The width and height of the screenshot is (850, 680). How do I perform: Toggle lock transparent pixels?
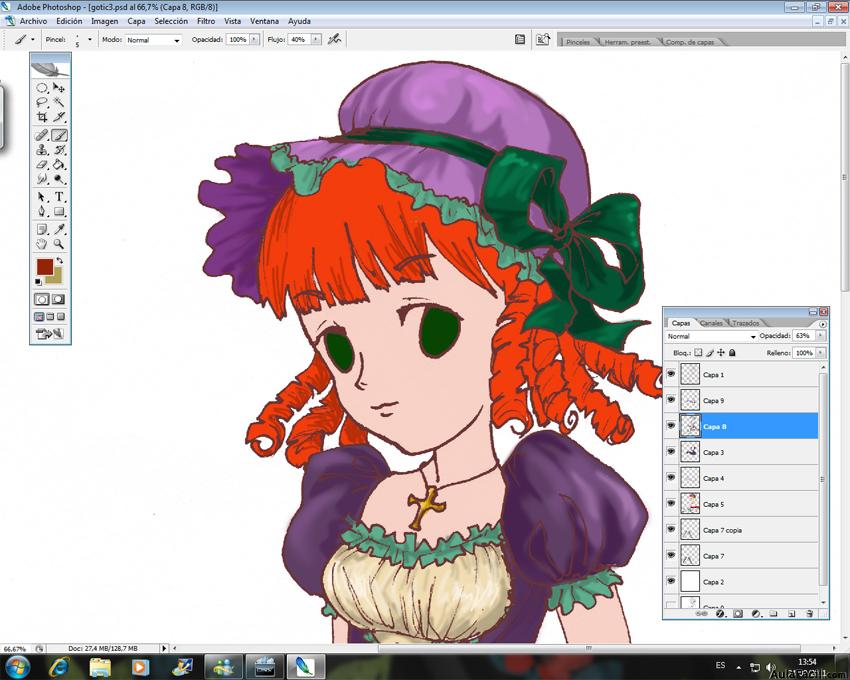coord(698,352)
